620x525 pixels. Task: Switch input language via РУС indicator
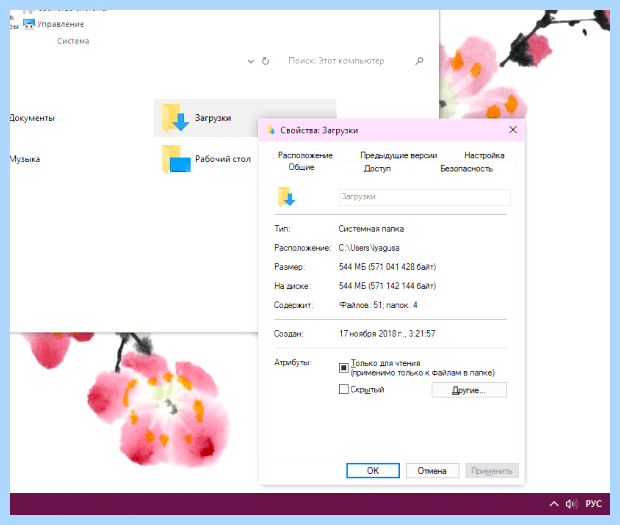point(594,504)
